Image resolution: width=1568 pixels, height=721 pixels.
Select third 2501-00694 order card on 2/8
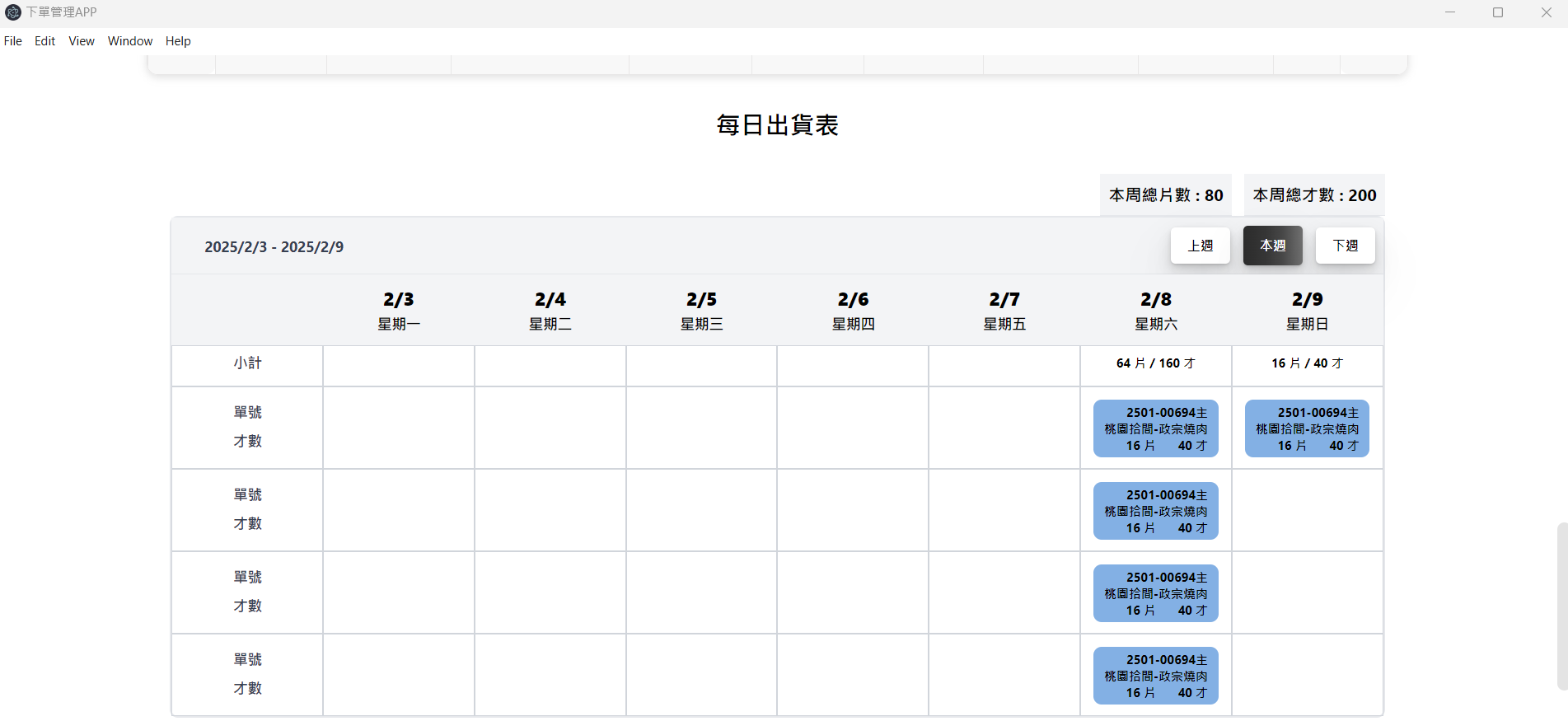1155,593
